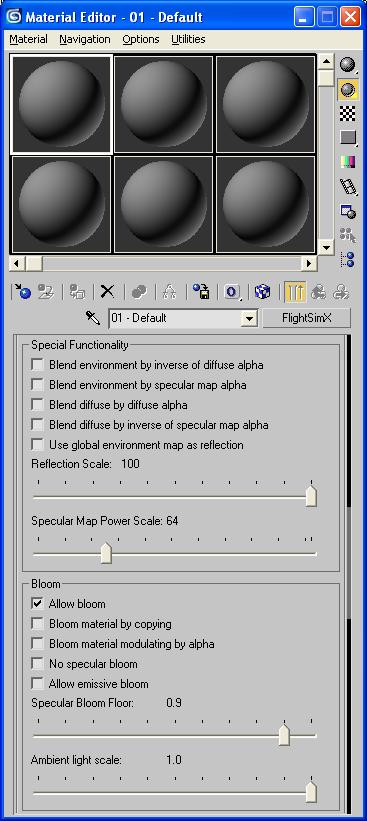Enable Allow emissive bloom checkbox

pos(38,684)
